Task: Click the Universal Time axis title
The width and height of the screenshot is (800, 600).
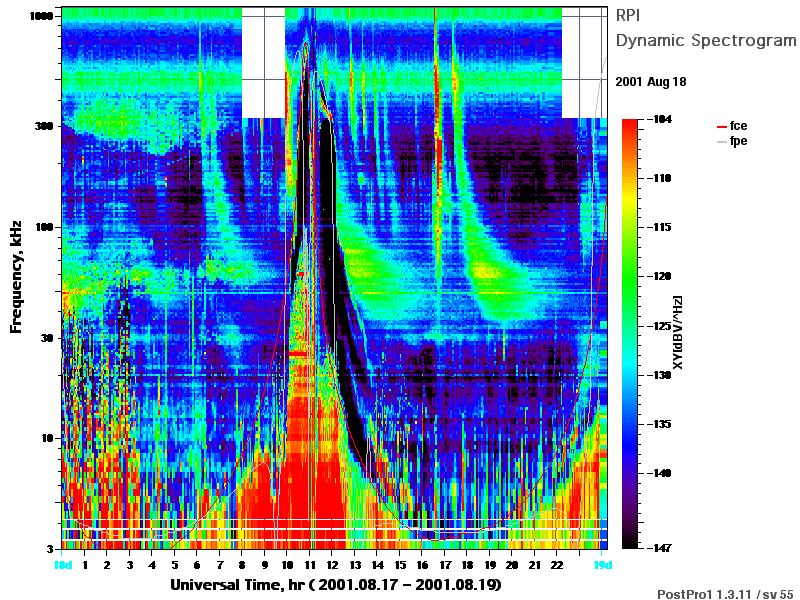Action: (336, 585)
